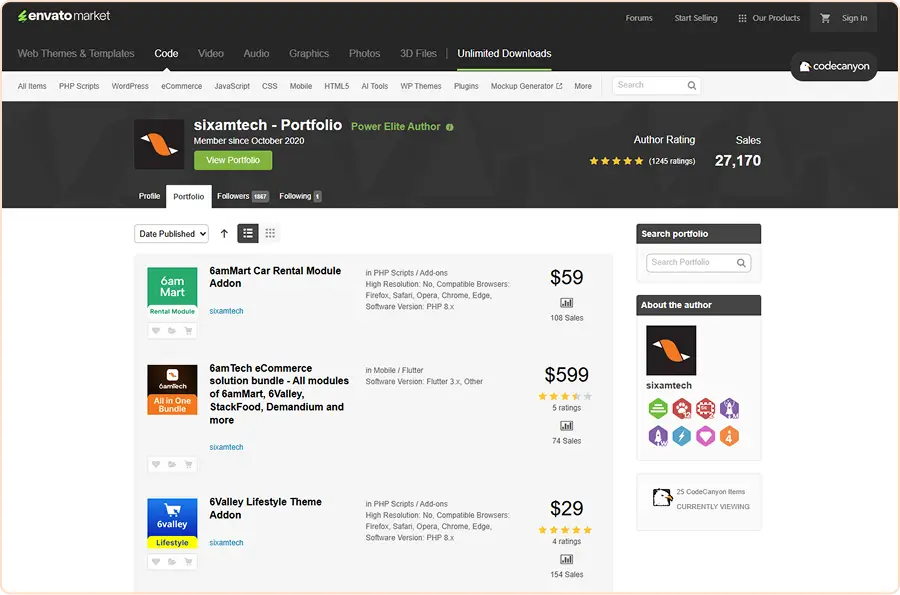Open AI Tools subcategory
The image size is (900, 595).
click(x=375, y=86)
